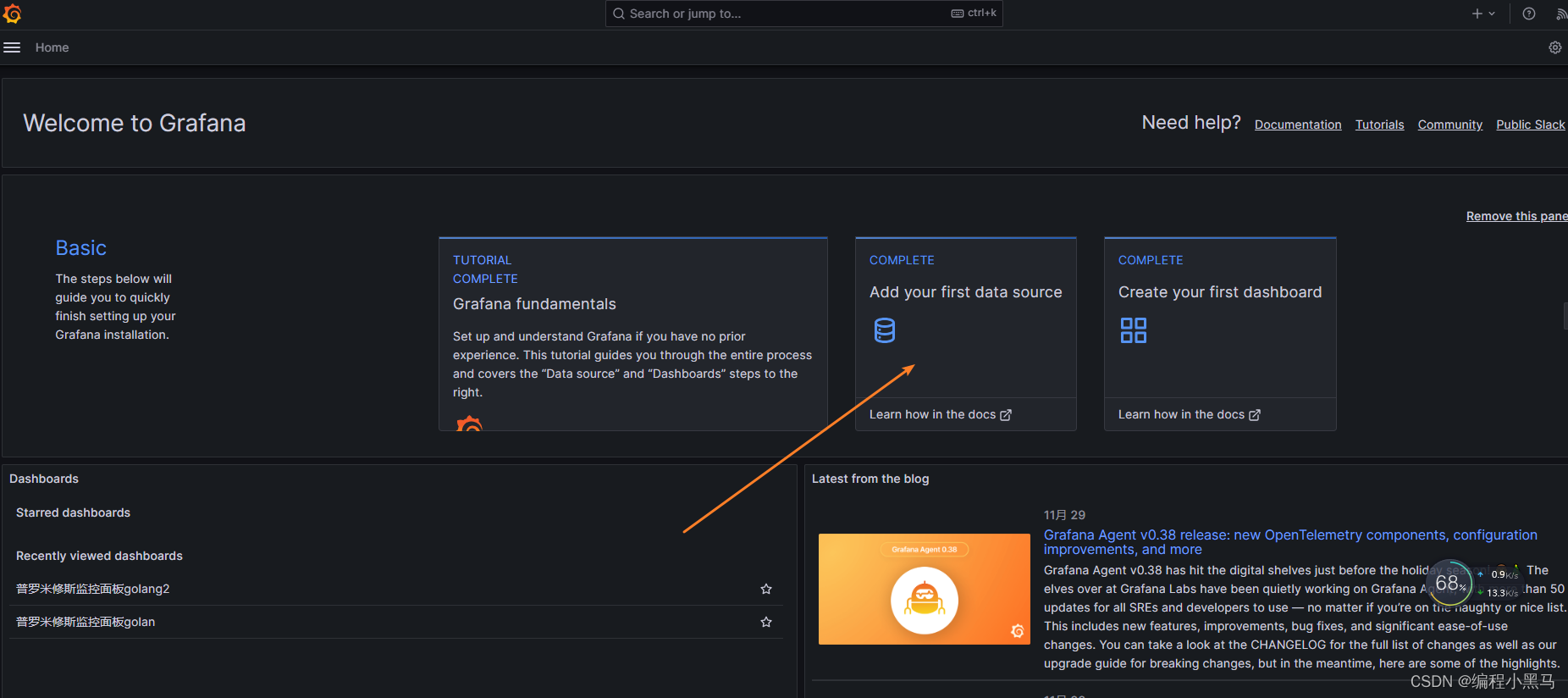Viewport: 1568px width, 698px height.
Task: Open dashboard settings gear icon
Action: [x=1555, y=47]
